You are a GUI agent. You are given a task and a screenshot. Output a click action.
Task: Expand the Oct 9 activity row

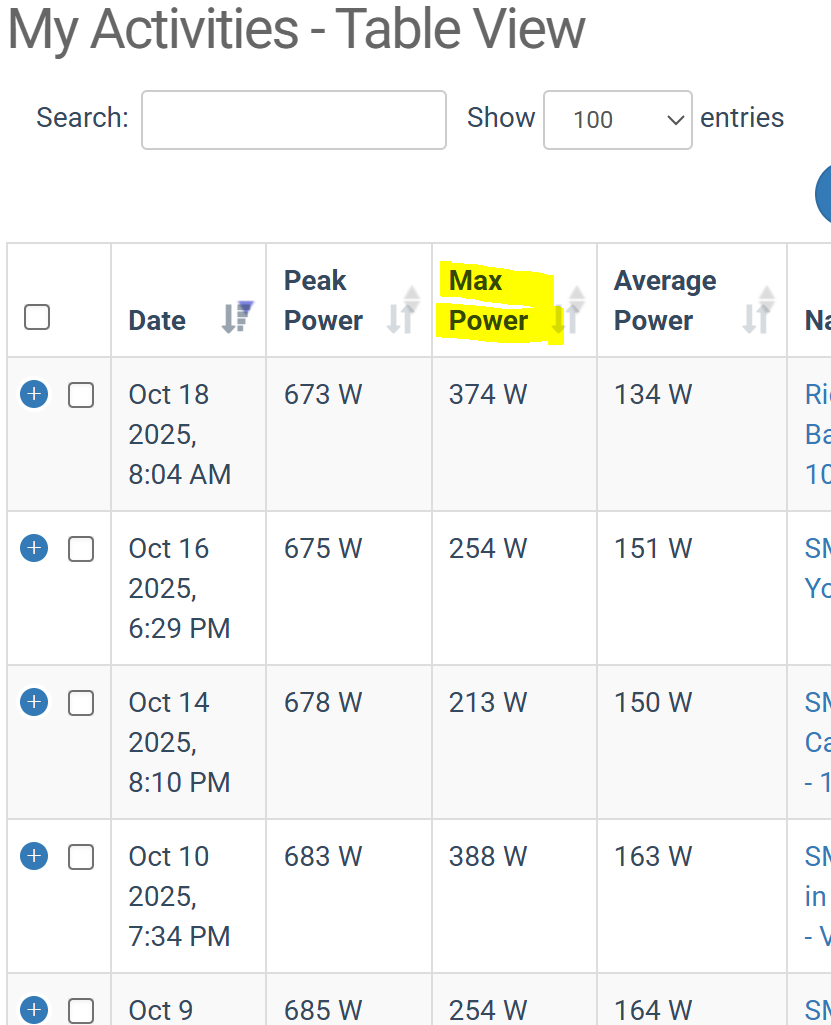point(34,1009)
